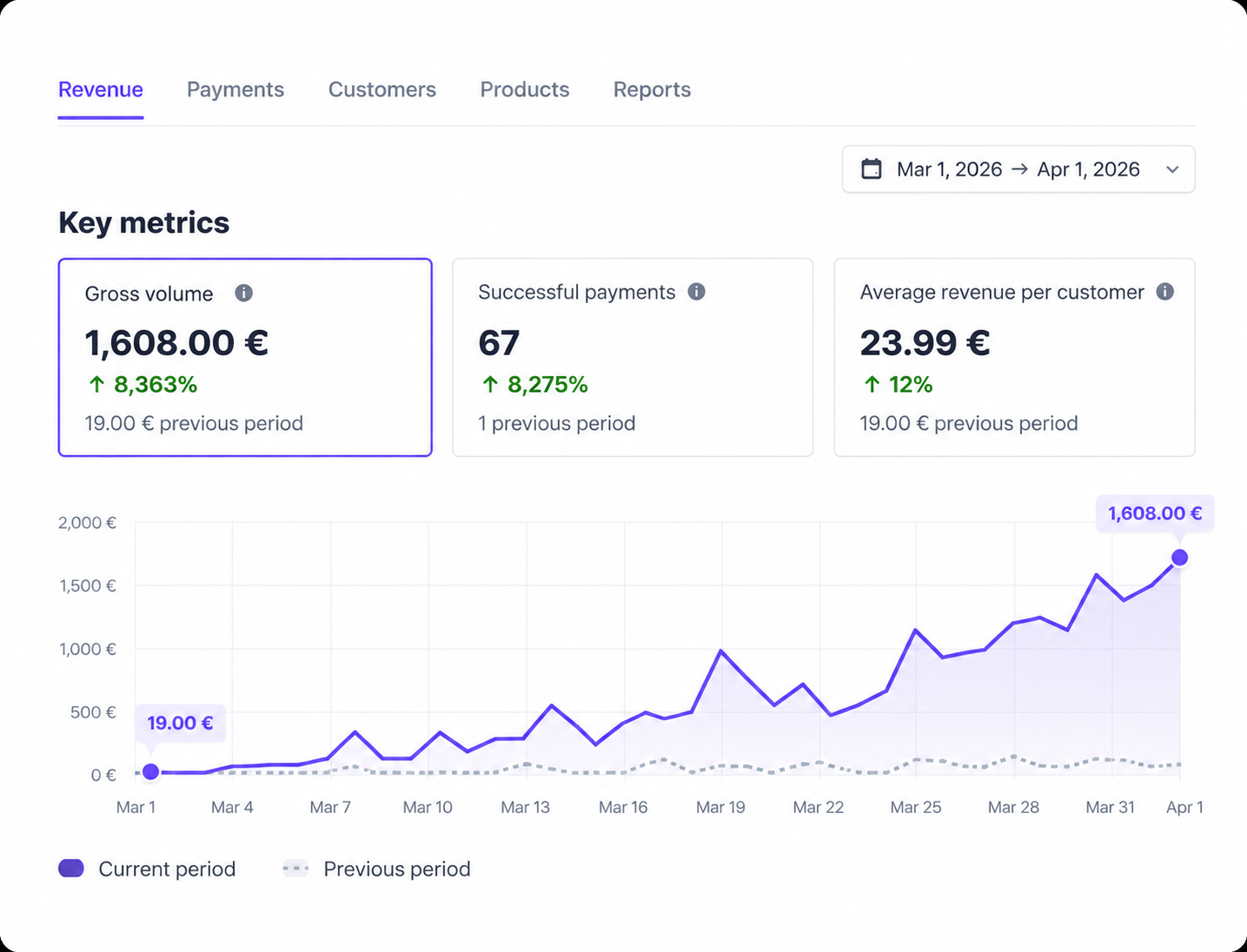Click info icon beside Average revenue per customer

point(1164,292)
